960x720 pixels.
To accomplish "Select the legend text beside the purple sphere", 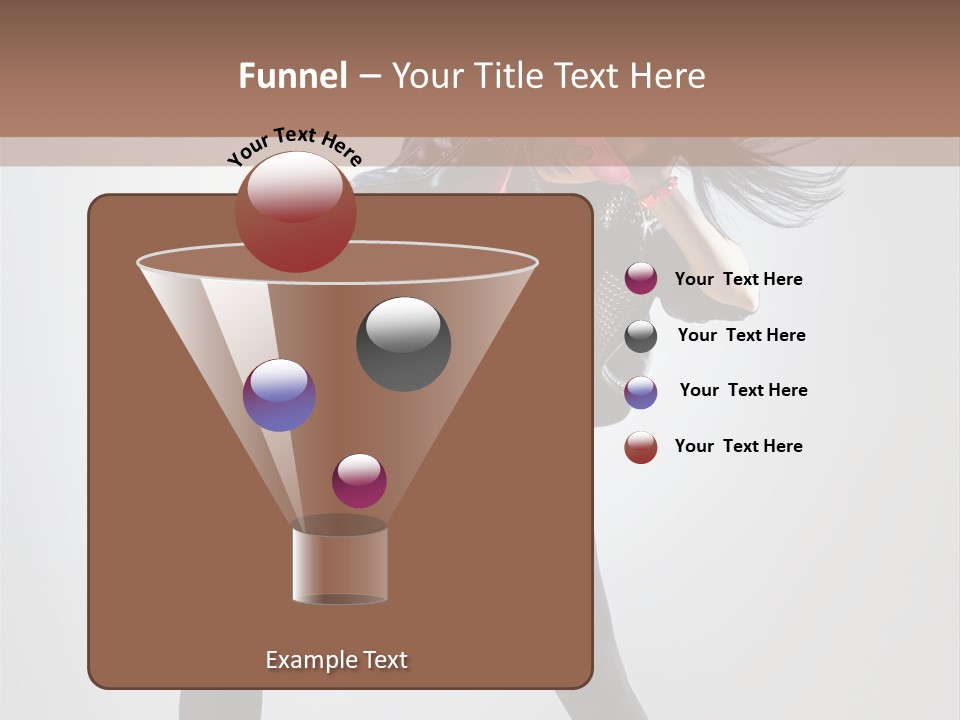I will (x=743, y=390).
